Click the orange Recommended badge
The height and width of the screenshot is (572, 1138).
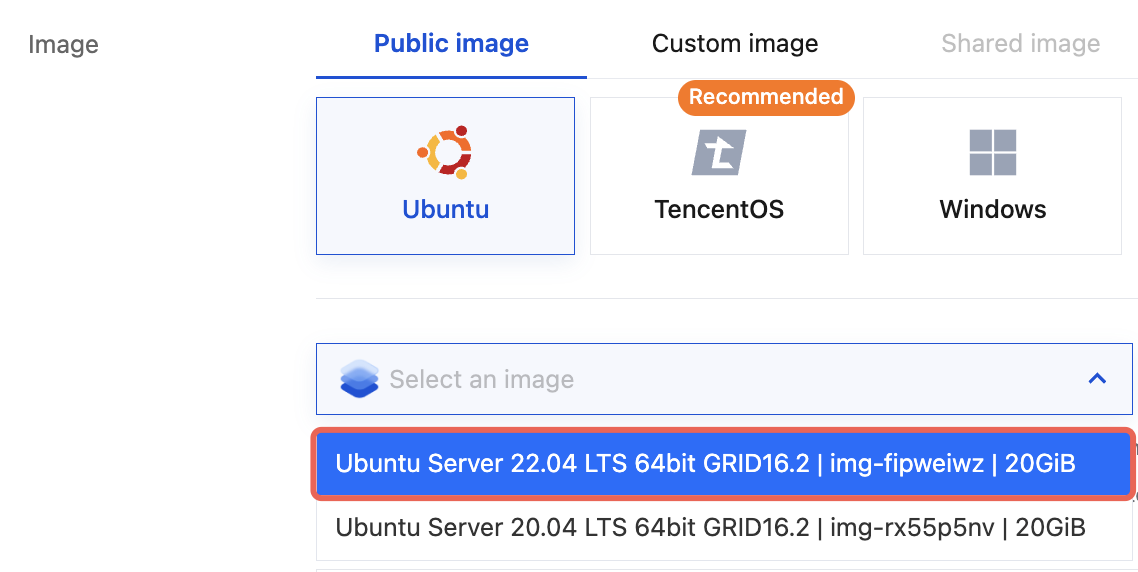tap(766, 97)
